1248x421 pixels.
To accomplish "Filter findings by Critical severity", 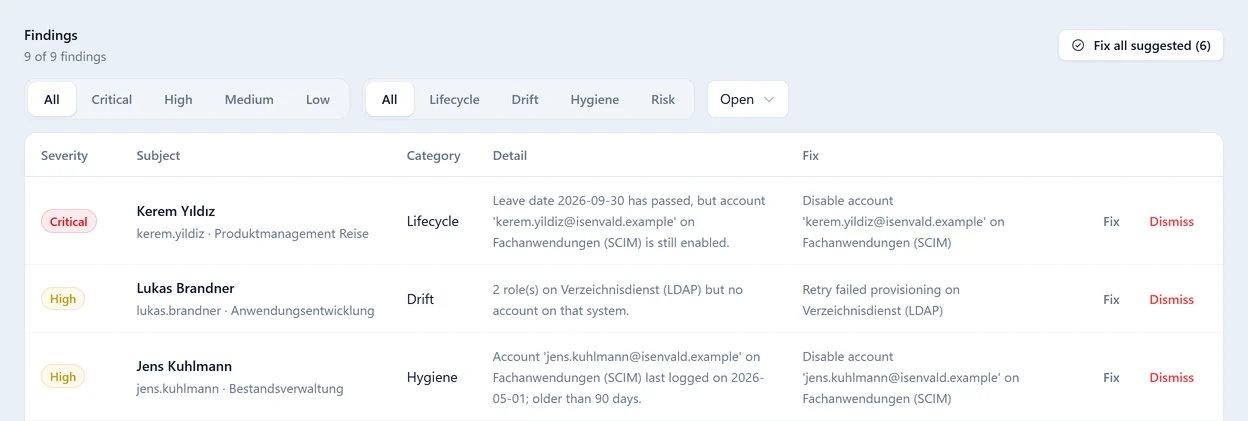I will tap(112, 100).
